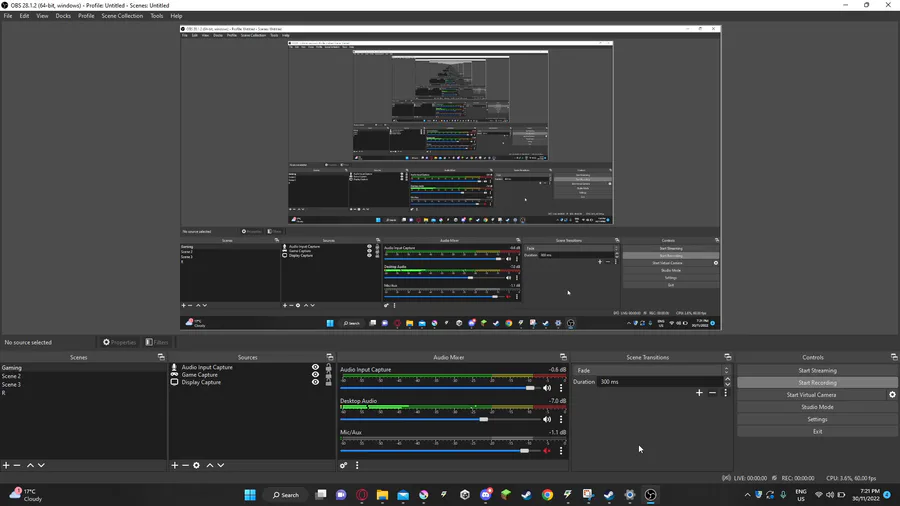The height and width of the screenshot is (506, 900).
Task: Open the Edit menu
Action: coord(24,16)
